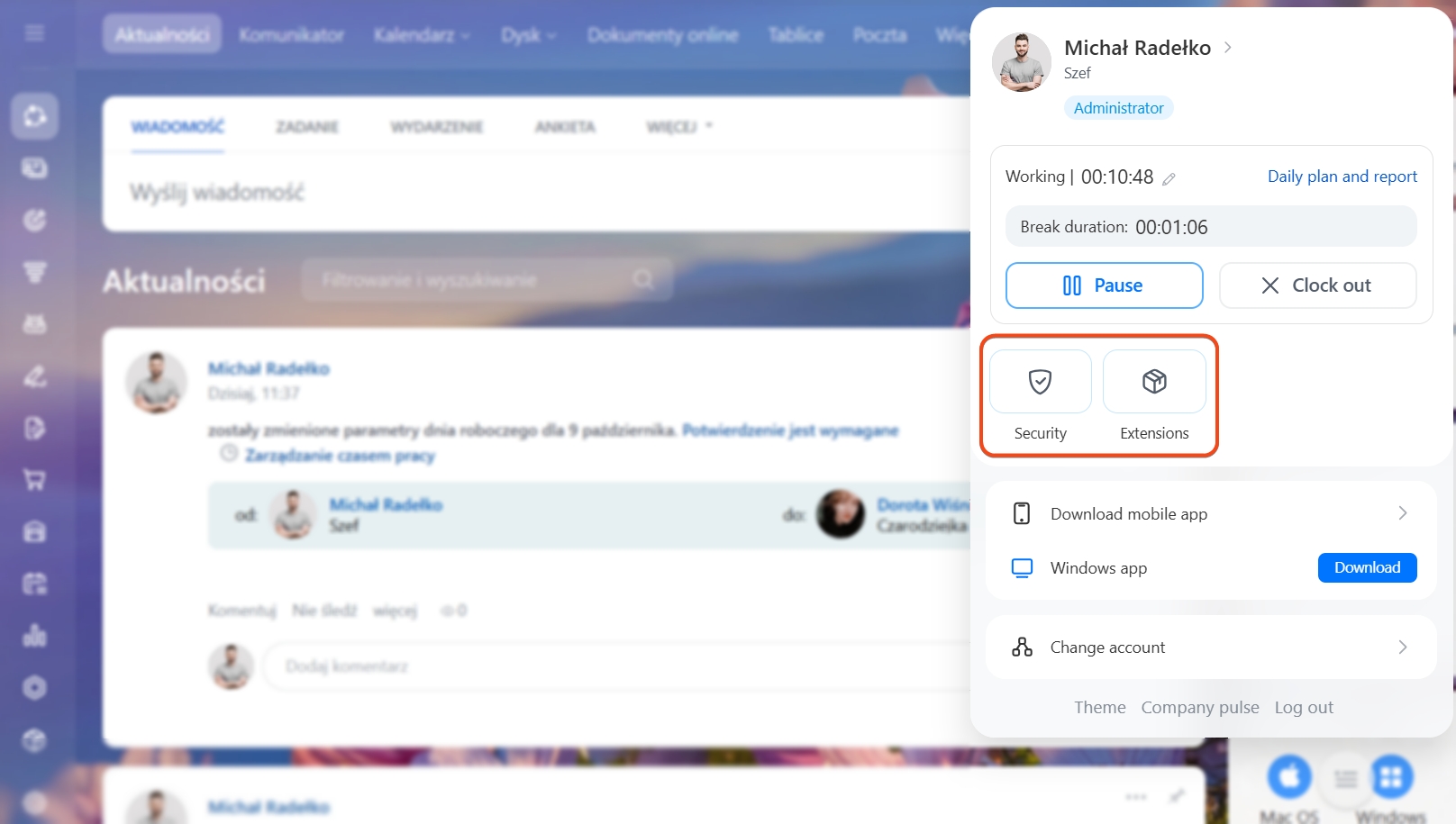The width and height of the screenshot is (1456, 824).
Task: Click Michał Radełko's profile avatar
Action: tap(1022, 62)
